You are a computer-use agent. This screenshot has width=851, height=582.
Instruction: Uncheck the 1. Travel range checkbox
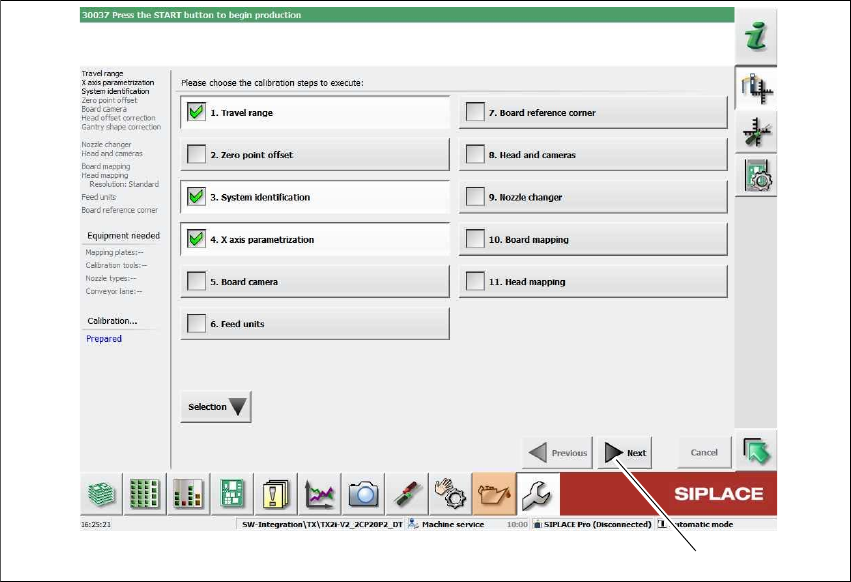pyautogui.click(x=196, y=112)
